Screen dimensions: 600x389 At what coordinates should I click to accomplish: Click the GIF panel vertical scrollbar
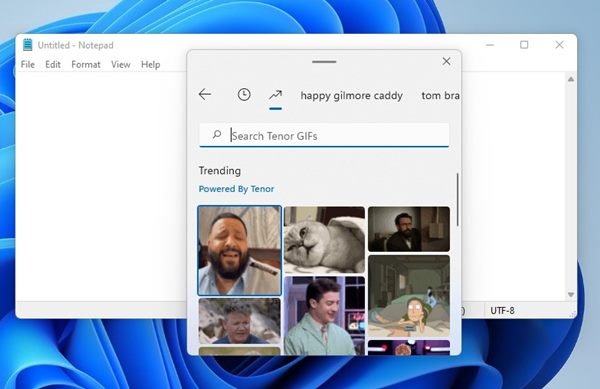[x=457, y=199]
